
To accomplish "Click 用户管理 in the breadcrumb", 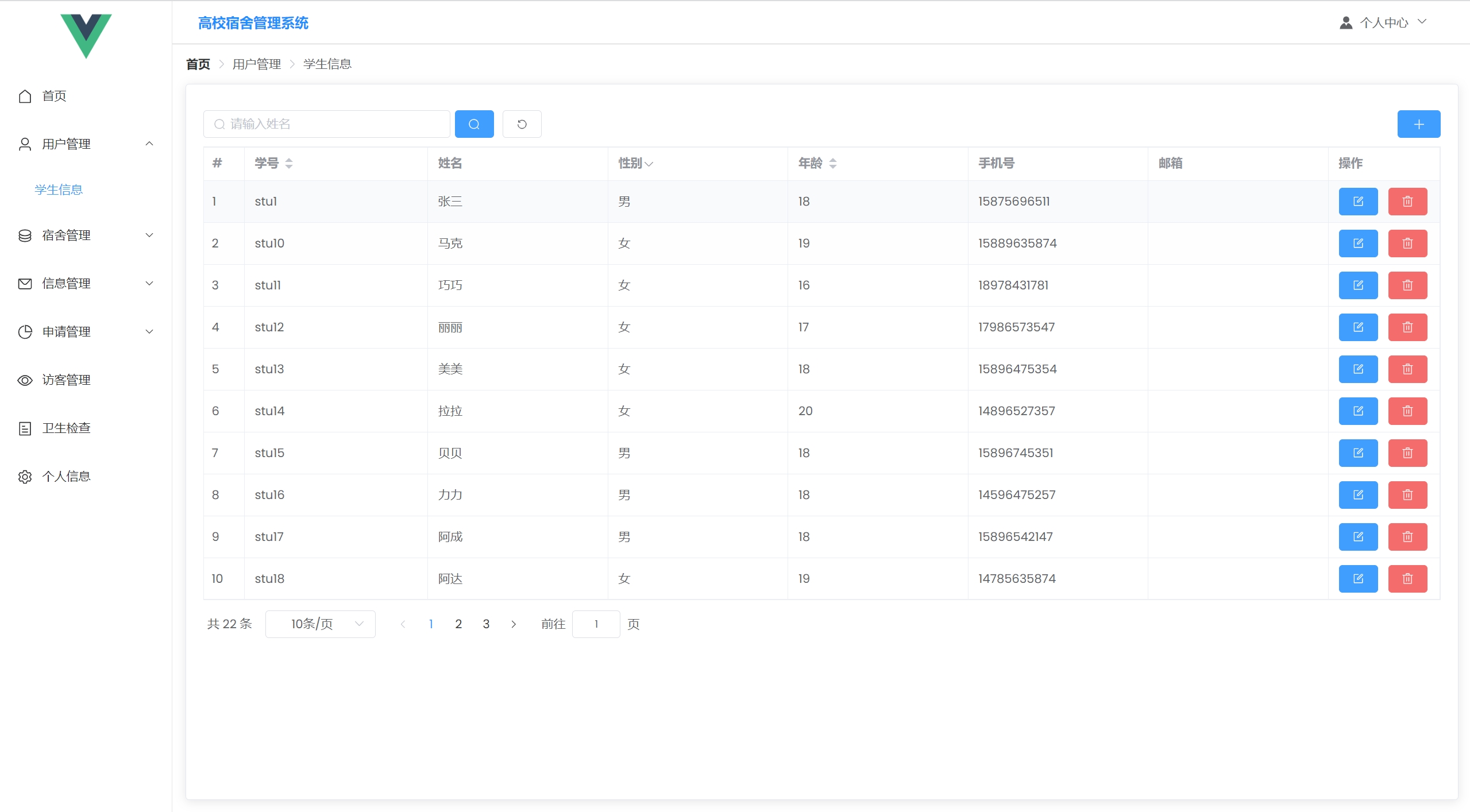I will pyautogui.click(x=256, y=64).
